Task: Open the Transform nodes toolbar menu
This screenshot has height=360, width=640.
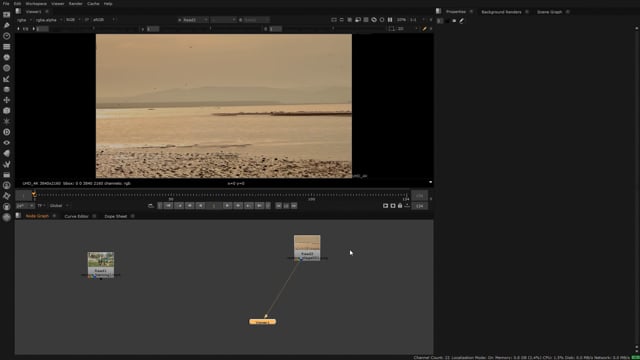Action: pyautogui.click(x=7, y=100)
